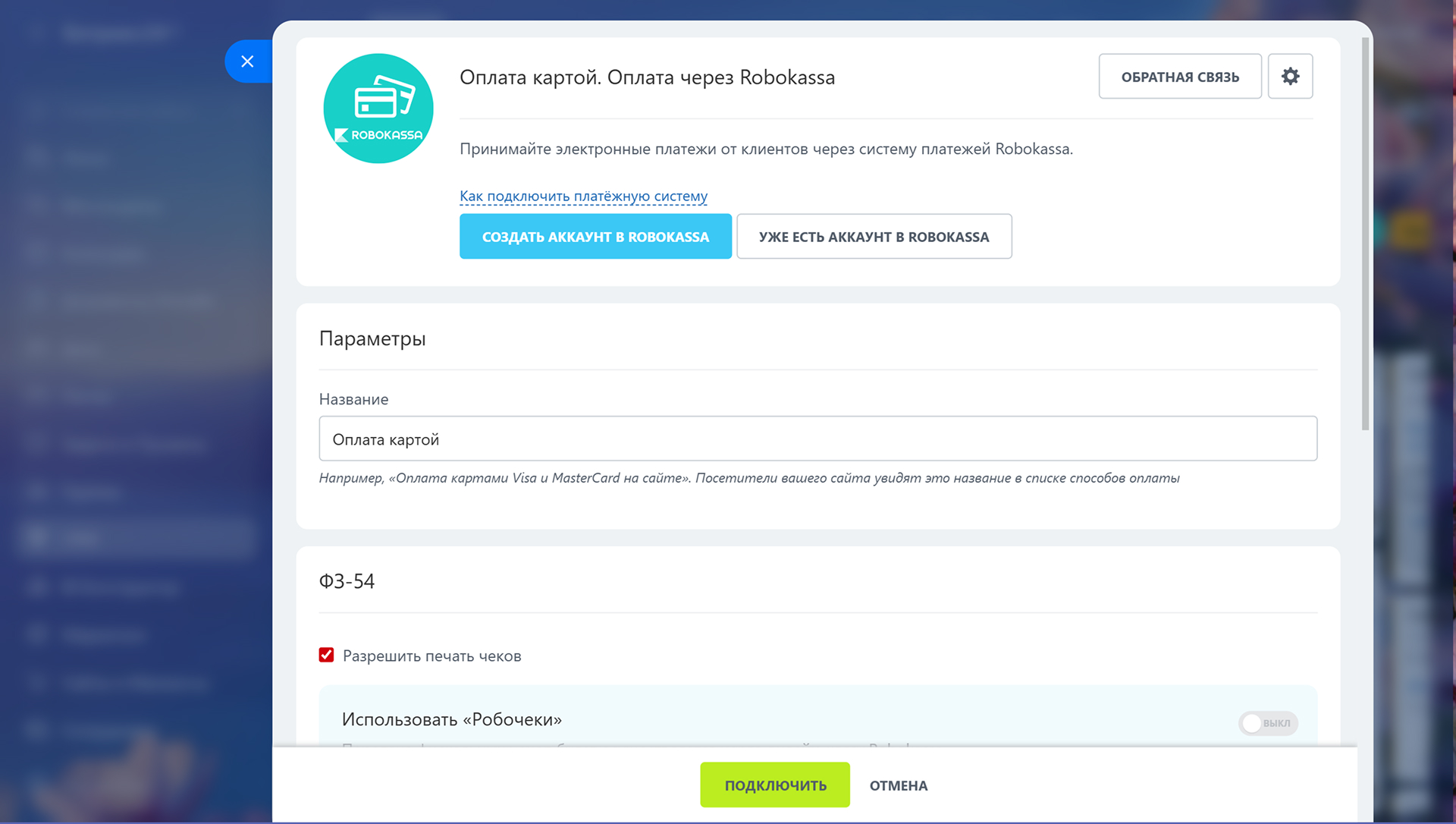Image resolution: width=1456 pixels, height=824 pixels.
Task: Click the ОБРАТНАЯ СВЯЗЬ feedback button
Action: click(1180, 76)
